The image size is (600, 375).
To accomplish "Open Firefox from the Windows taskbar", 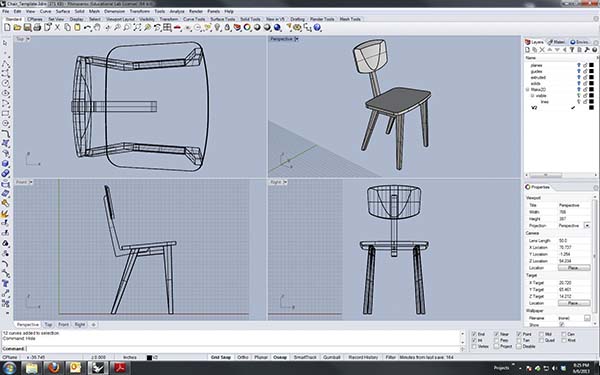I will click(54, 368).
